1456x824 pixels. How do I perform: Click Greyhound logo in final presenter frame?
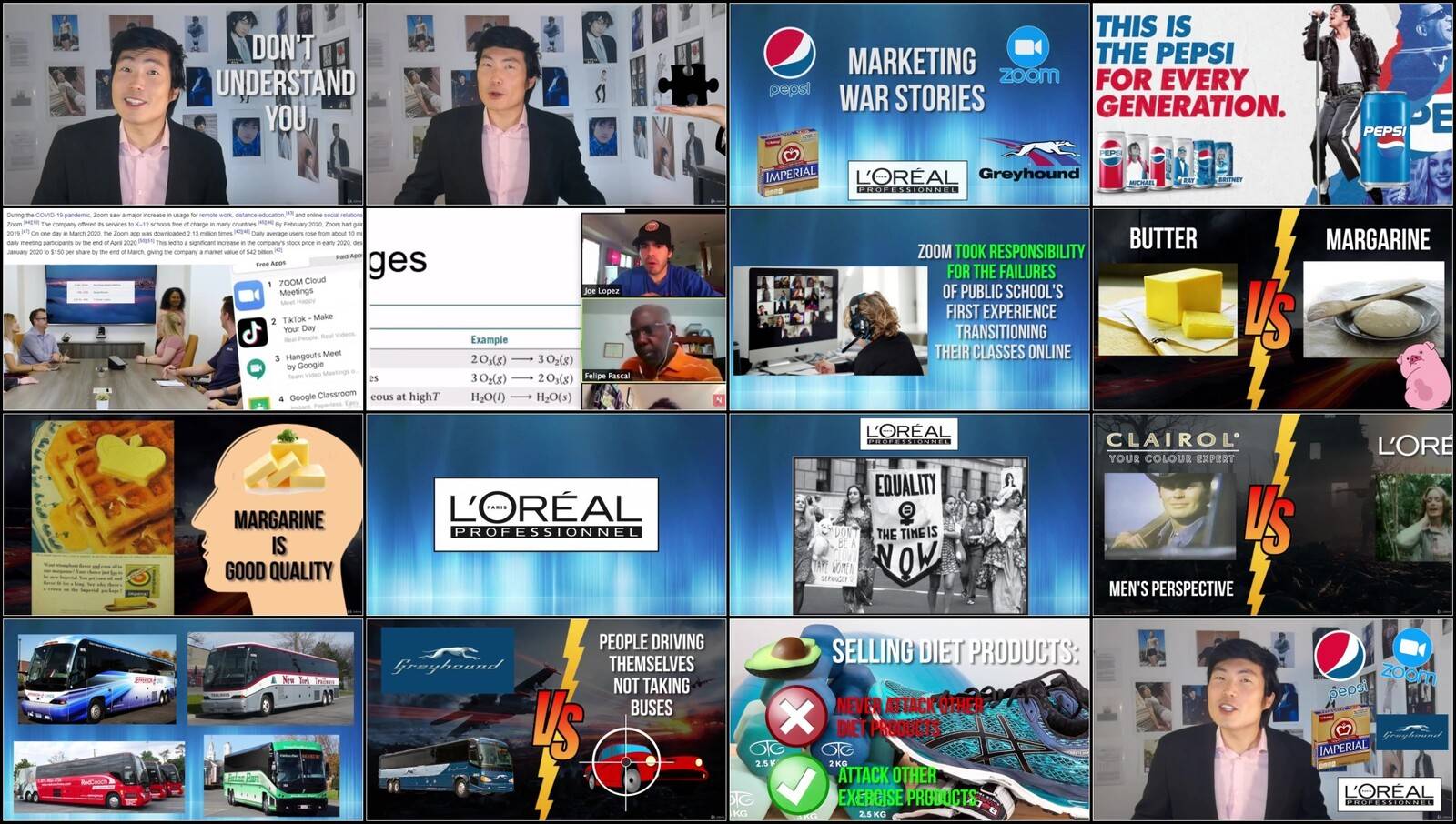click(x=1411, y=731)
